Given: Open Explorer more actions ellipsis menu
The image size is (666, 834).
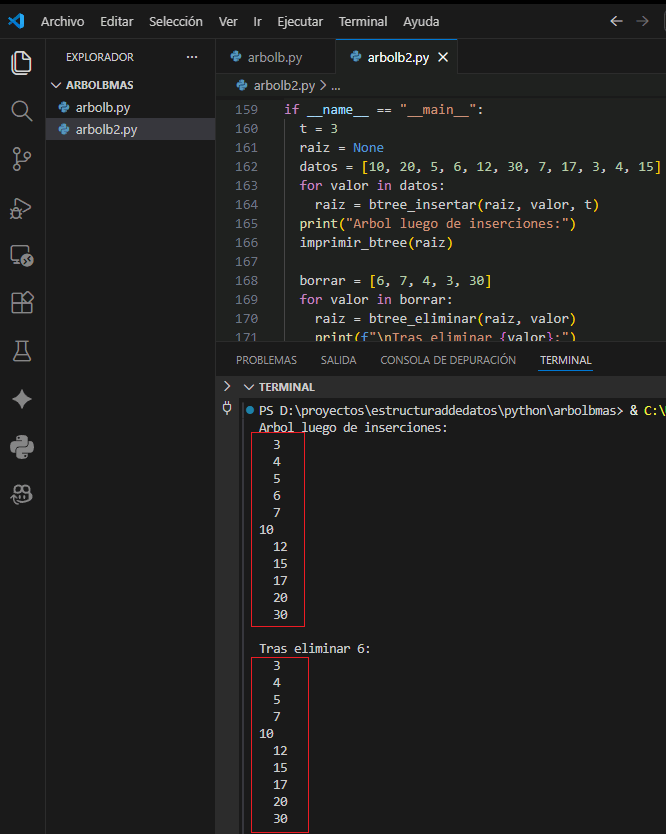Looking at the screenshot, I should pos(192,57).
